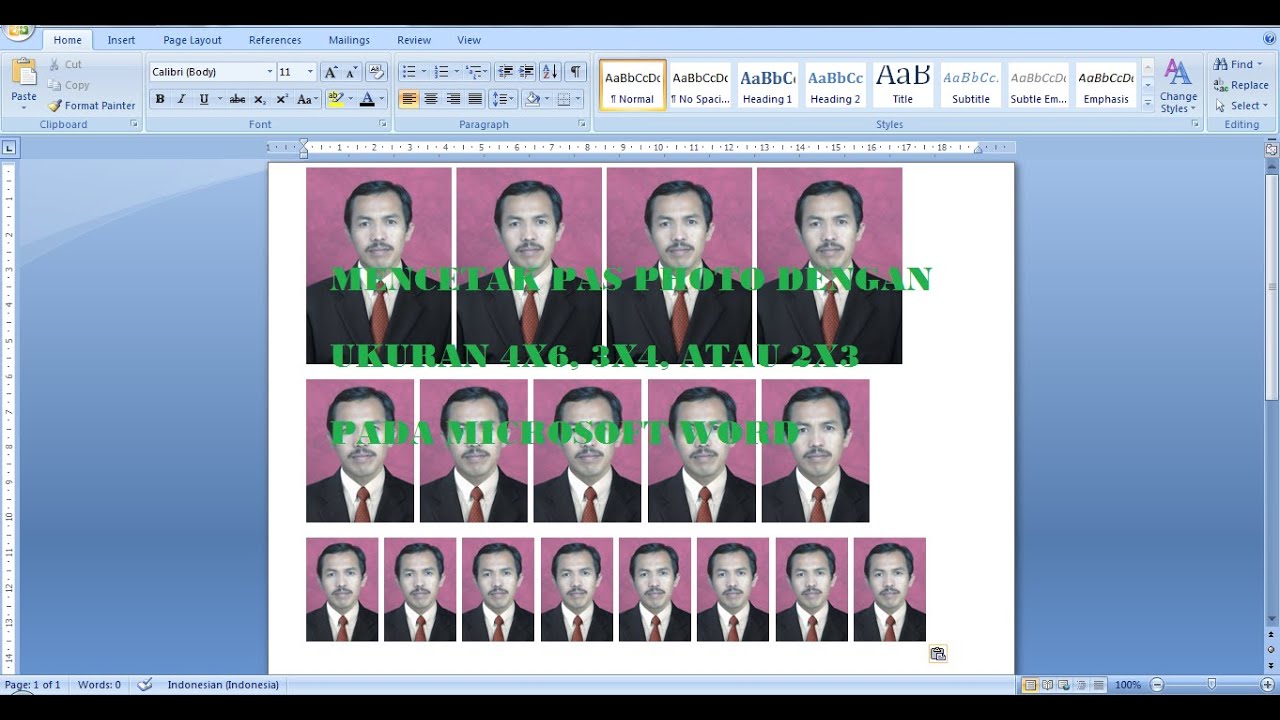This screenshot has height=720, width=1280.
Task: Open the font color dropdown arrow
Action: coord(381,99)
